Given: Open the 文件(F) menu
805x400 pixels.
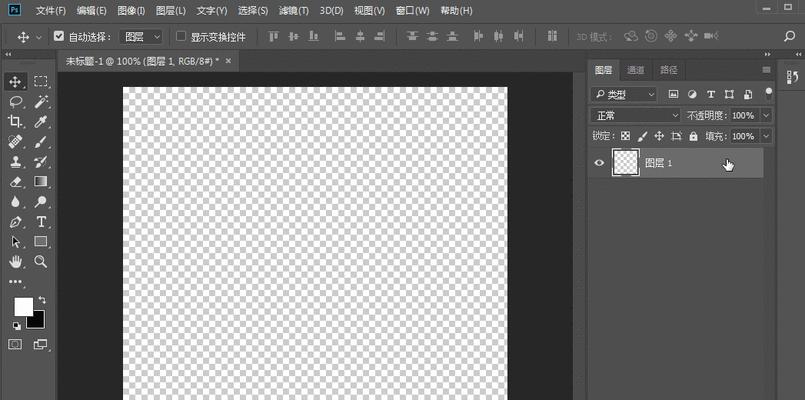Looking at the screenshot, I should click(x=51, y=10).
